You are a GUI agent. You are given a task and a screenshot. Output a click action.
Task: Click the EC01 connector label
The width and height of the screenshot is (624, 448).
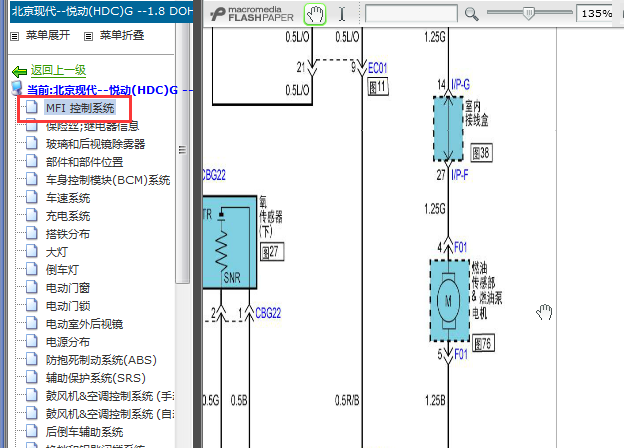pyautogui.click(x=377, y=68)
